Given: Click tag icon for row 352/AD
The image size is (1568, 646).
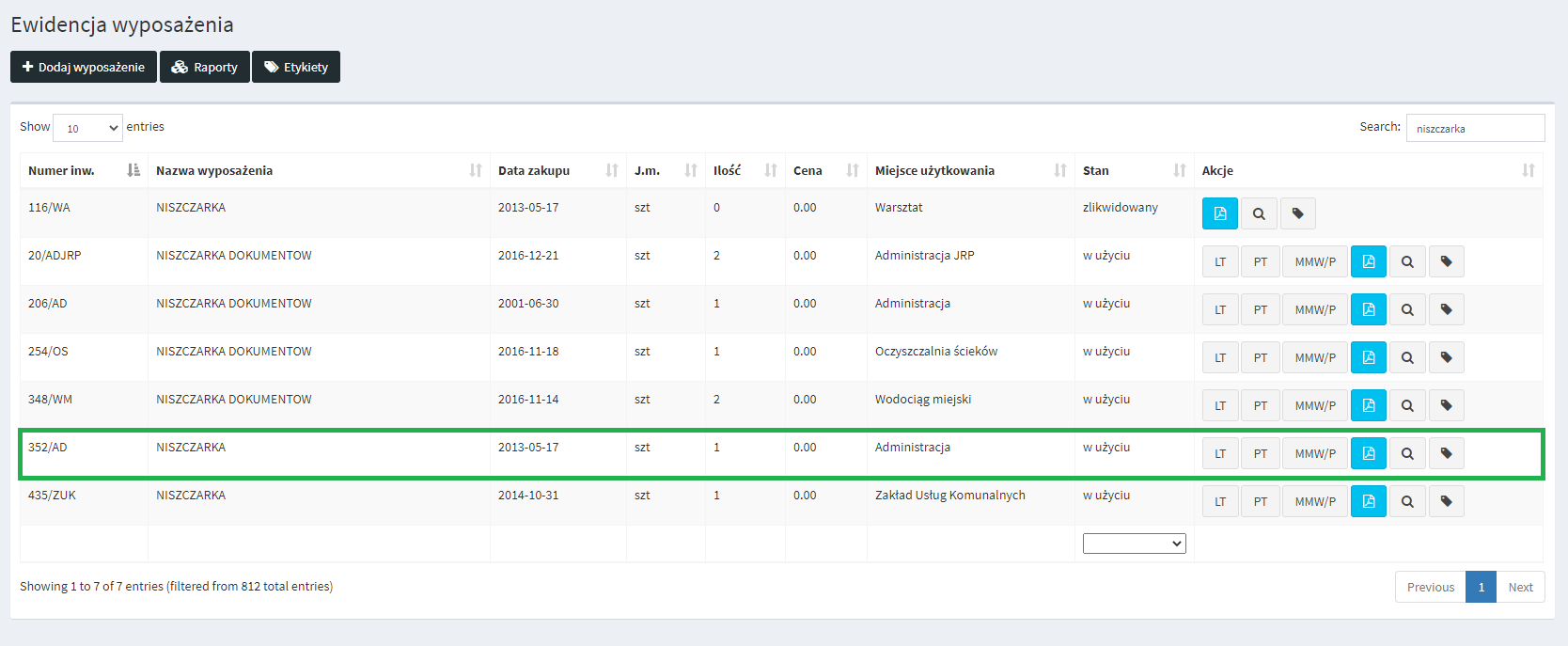Looking at the screenshot, I should tap(1446, 453).
